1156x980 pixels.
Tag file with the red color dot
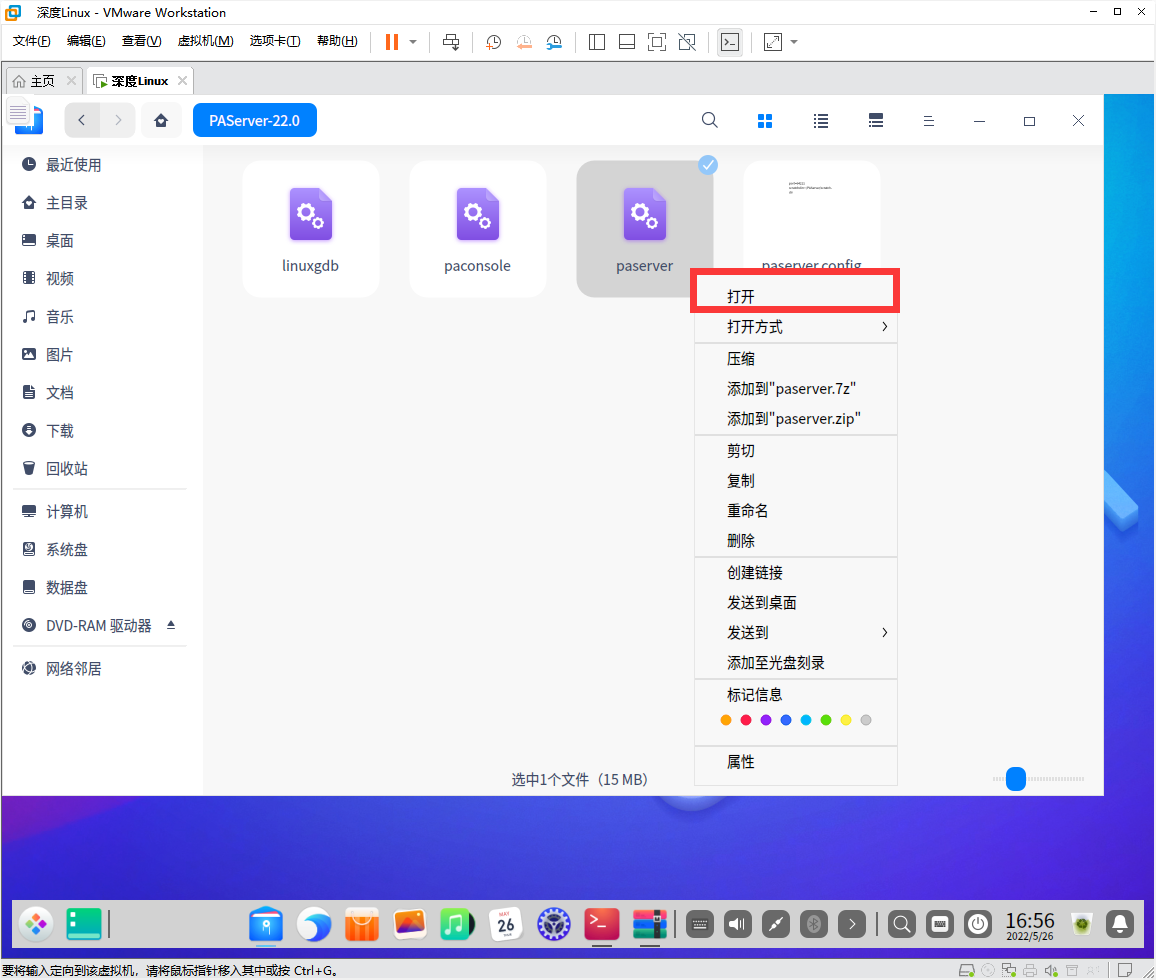tap(746, 720)
